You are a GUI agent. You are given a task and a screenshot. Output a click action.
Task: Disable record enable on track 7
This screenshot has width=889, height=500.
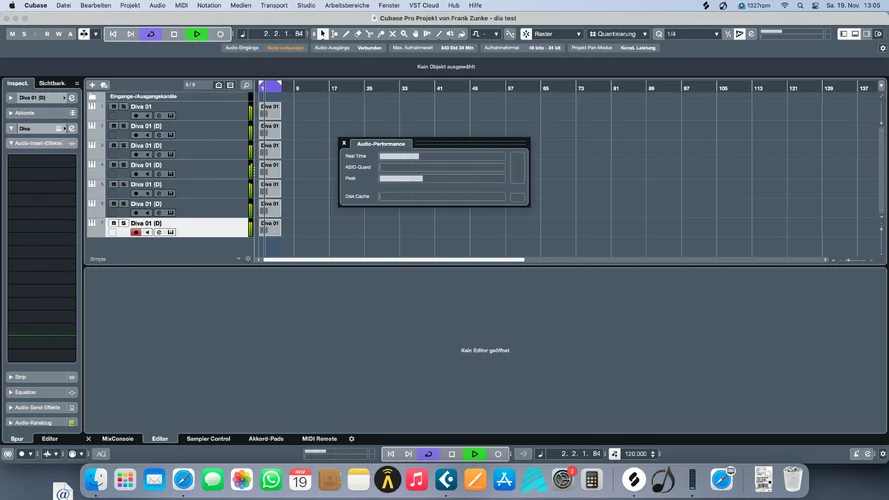(x=136, y=232)
